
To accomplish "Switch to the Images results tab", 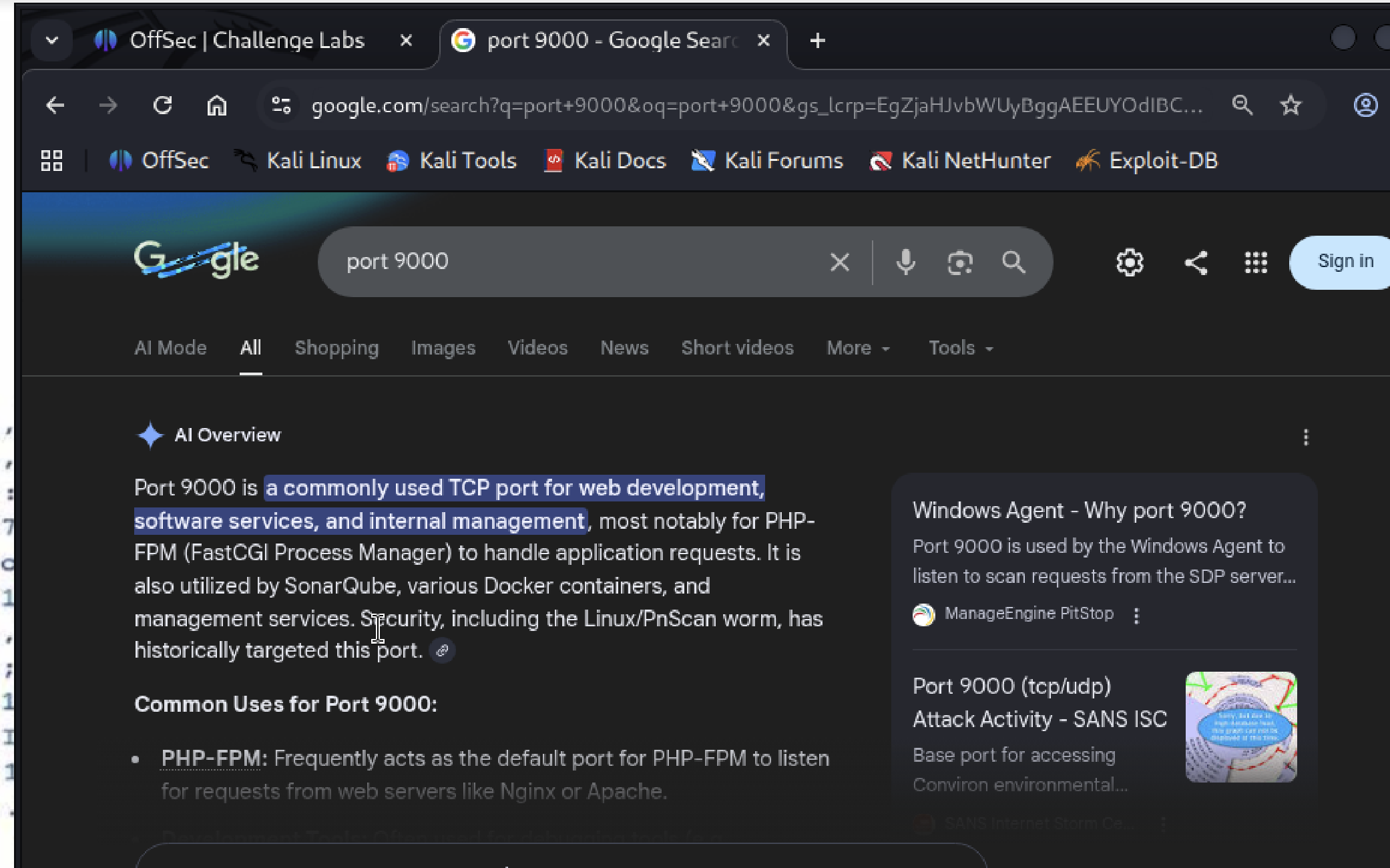I will [x=443, y=348].
